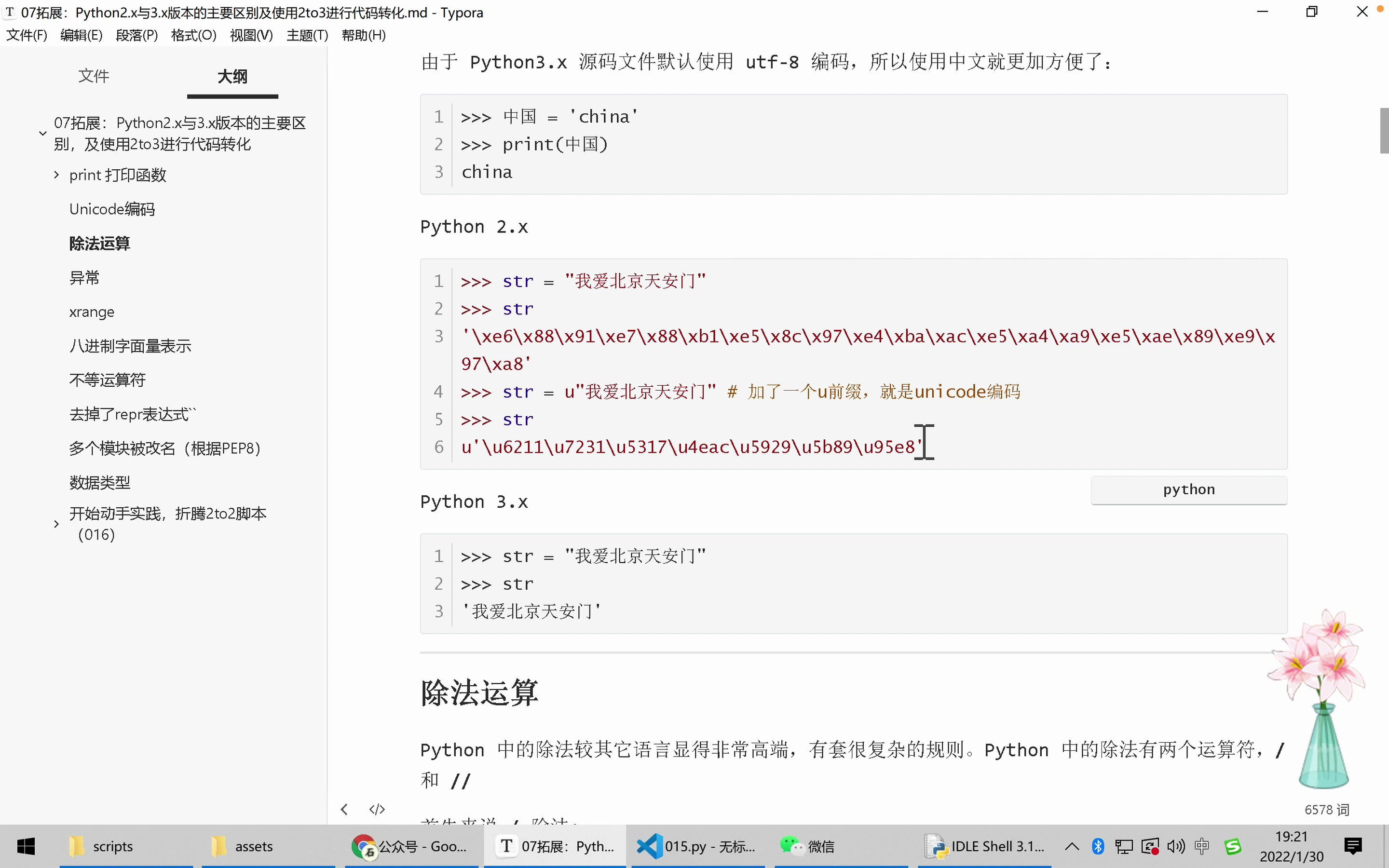This screenshot has height=868, width=1389.
Task: Edit the python code language field
Action: pyautogui.click(x=1189, y=489)
